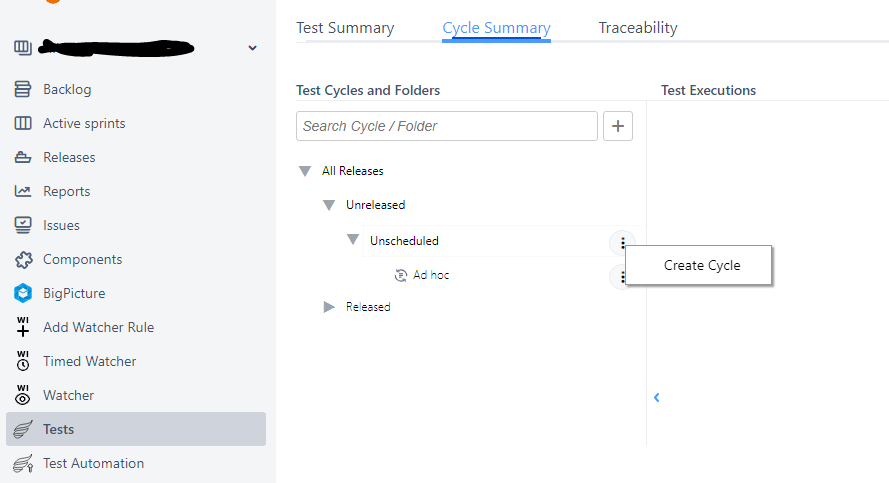Choose Create Cycle from the context menu
Viewport: 889px width, 483px height.
pyautogui.click(x=702, y=265)
